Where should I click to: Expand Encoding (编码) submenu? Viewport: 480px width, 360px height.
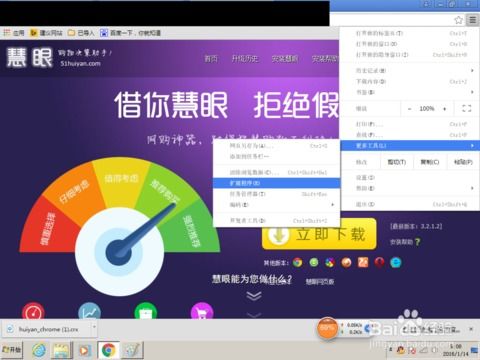[x=276, y=204]
